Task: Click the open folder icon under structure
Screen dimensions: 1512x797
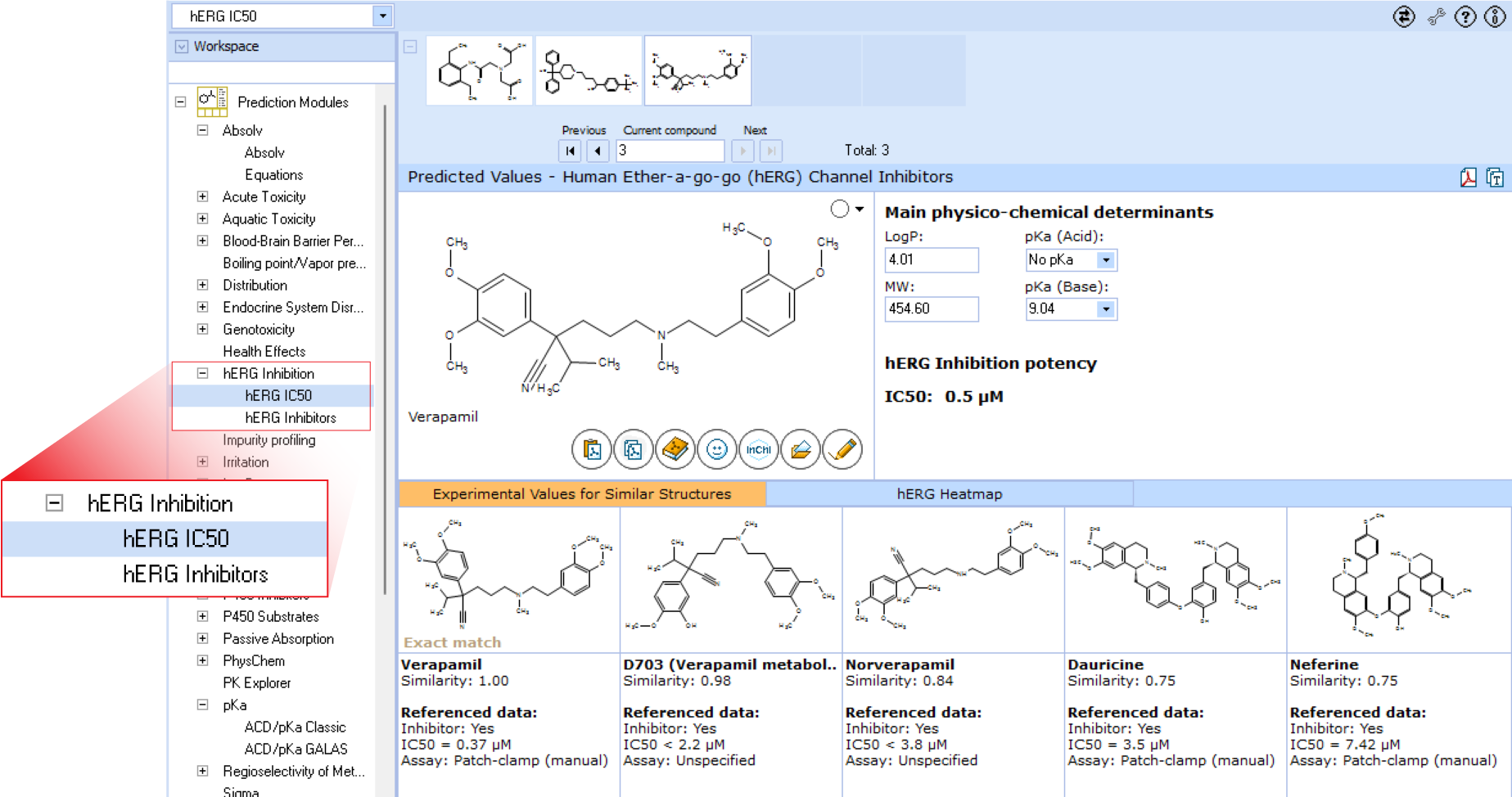Action: coord(800,449)
